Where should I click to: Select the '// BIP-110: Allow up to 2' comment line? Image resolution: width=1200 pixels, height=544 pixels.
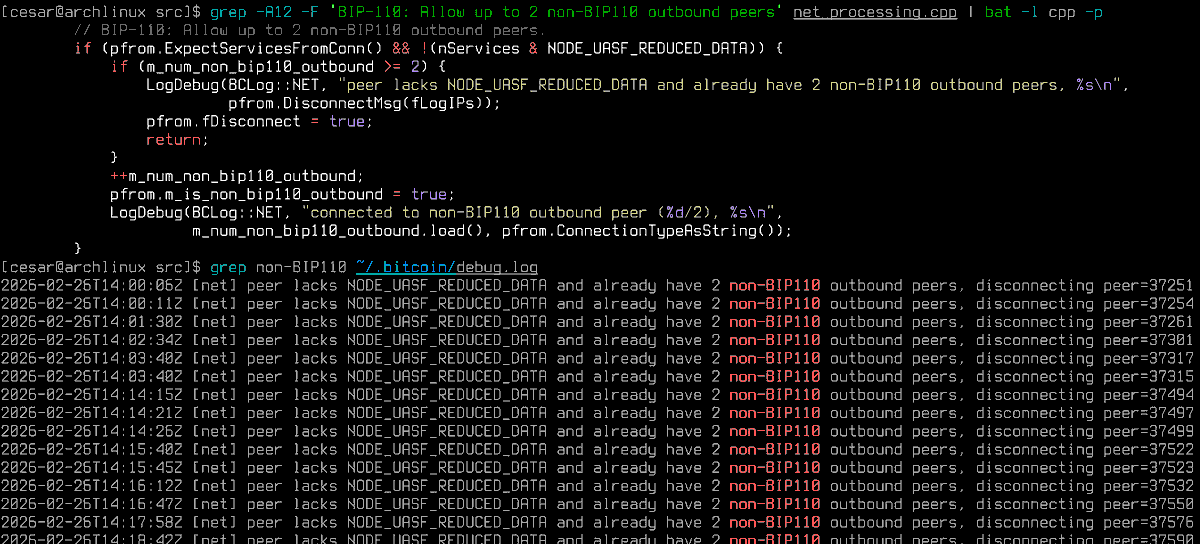click(x=310, y=30)
